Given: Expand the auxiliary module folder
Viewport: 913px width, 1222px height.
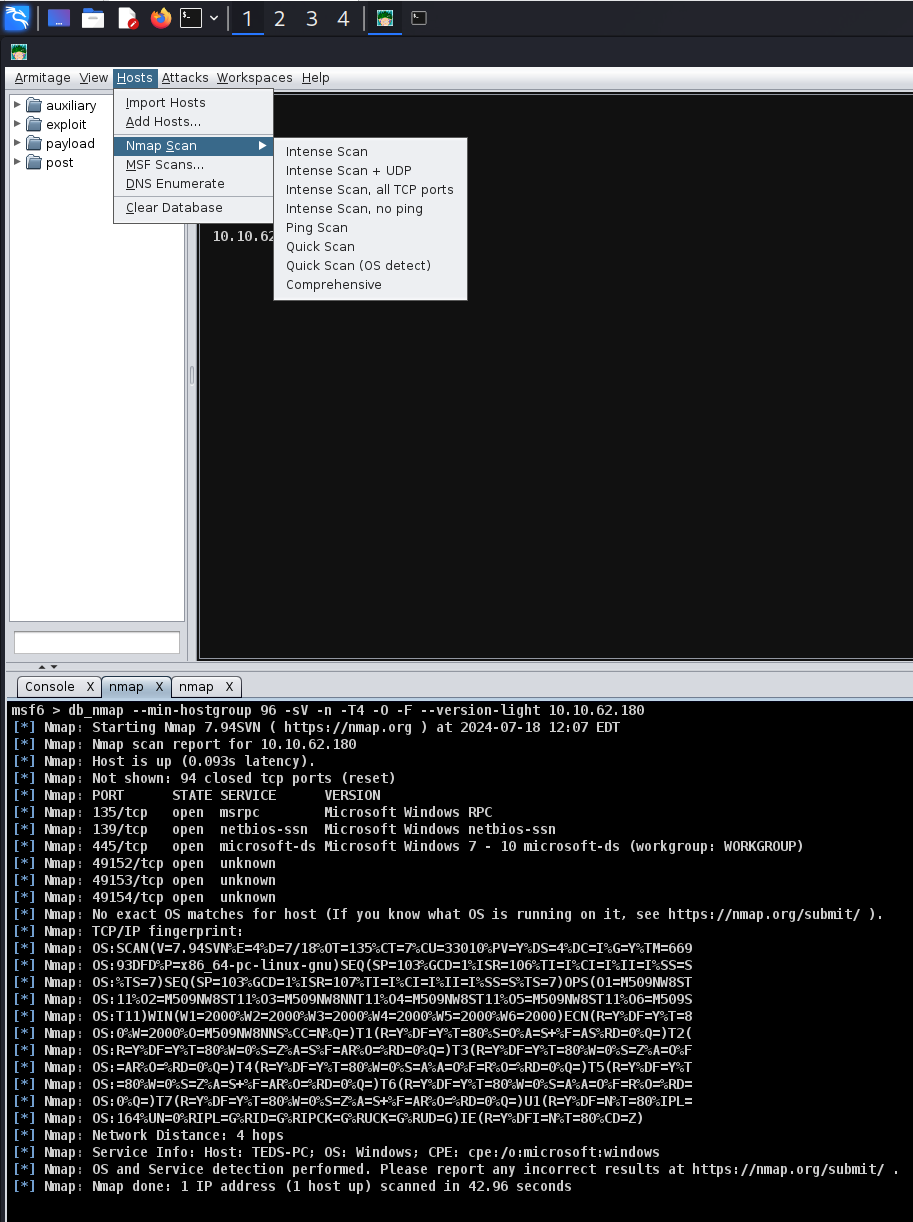Looking at the screenshot, I should pyautogui.click(x=17, y=105).
